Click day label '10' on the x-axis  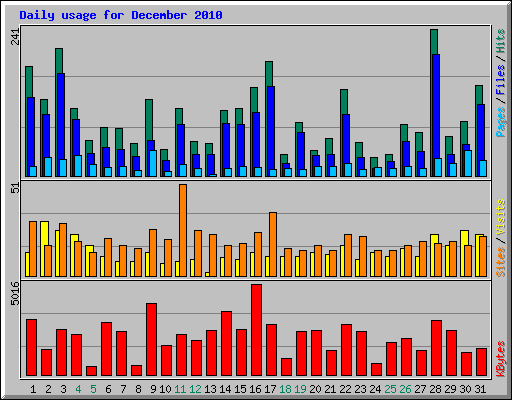click(x=165, y=389)
